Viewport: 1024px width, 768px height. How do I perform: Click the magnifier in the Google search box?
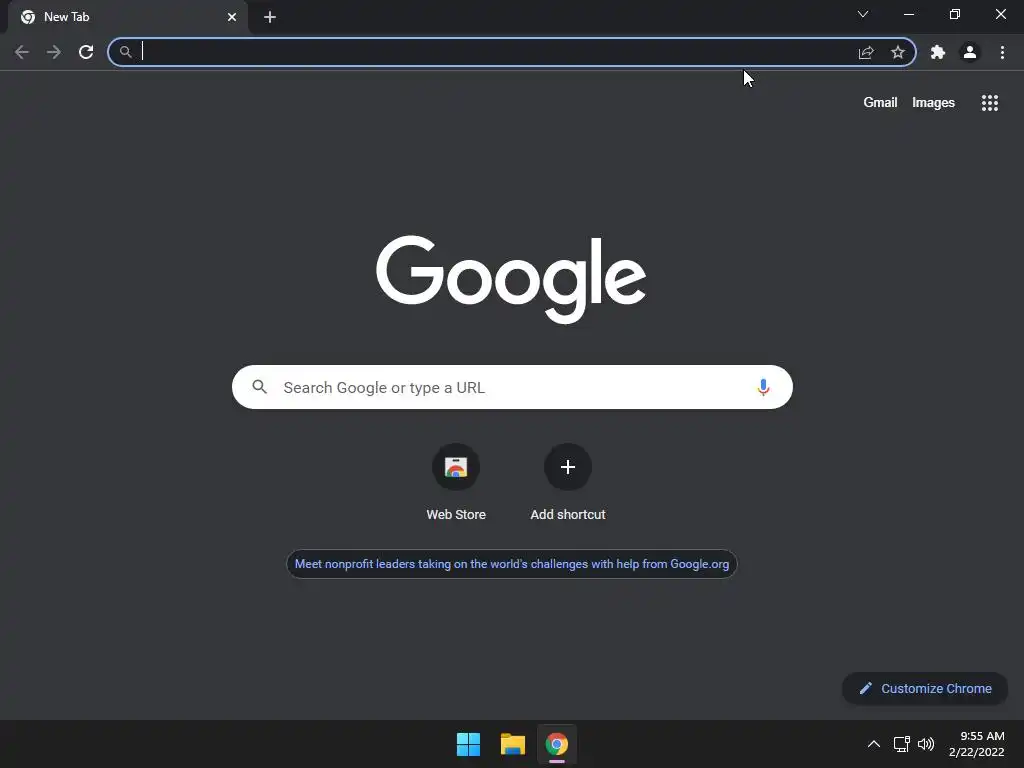coord(259,387)
